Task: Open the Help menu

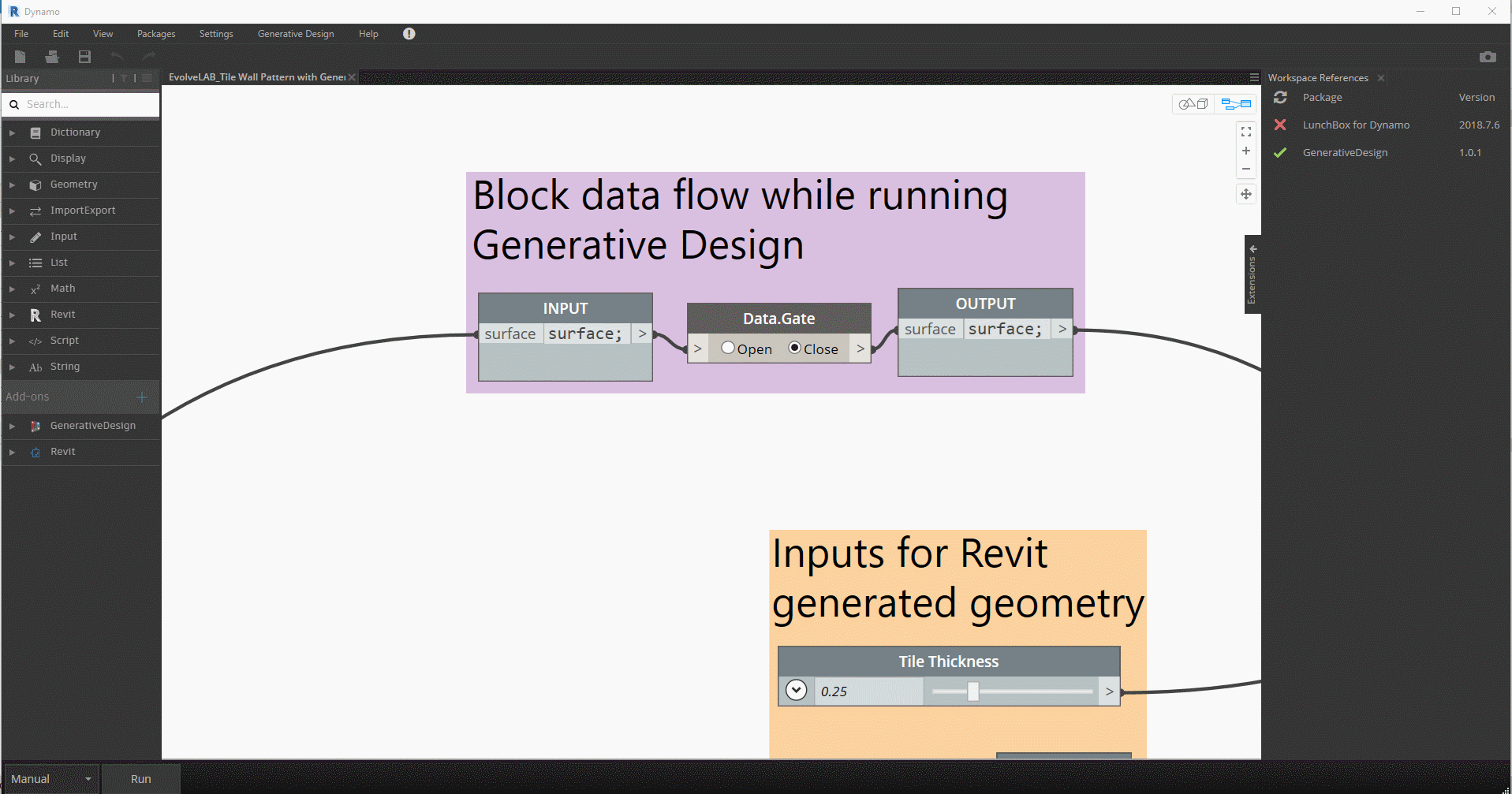Action: coord(368,34)
